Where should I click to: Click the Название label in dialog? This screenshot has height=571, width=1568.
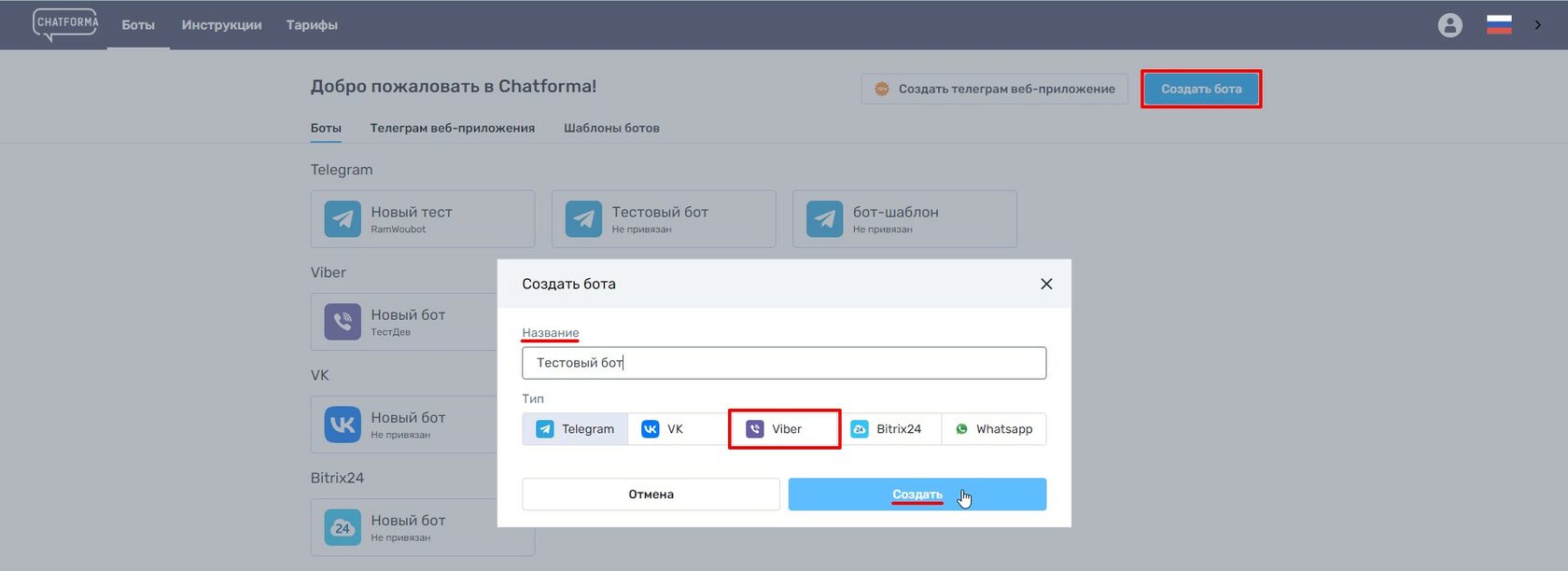551,333
